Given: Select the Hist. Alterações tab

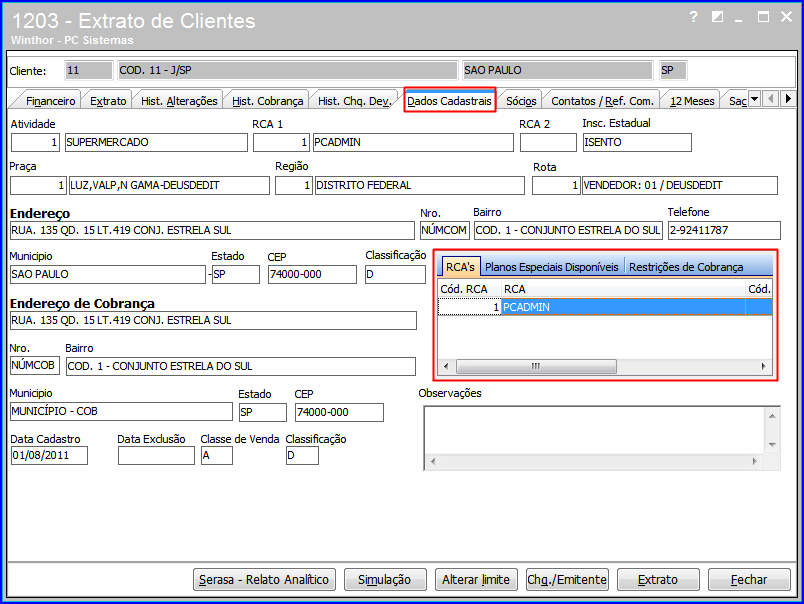Looking at the screenshot, I should (179, 101).
